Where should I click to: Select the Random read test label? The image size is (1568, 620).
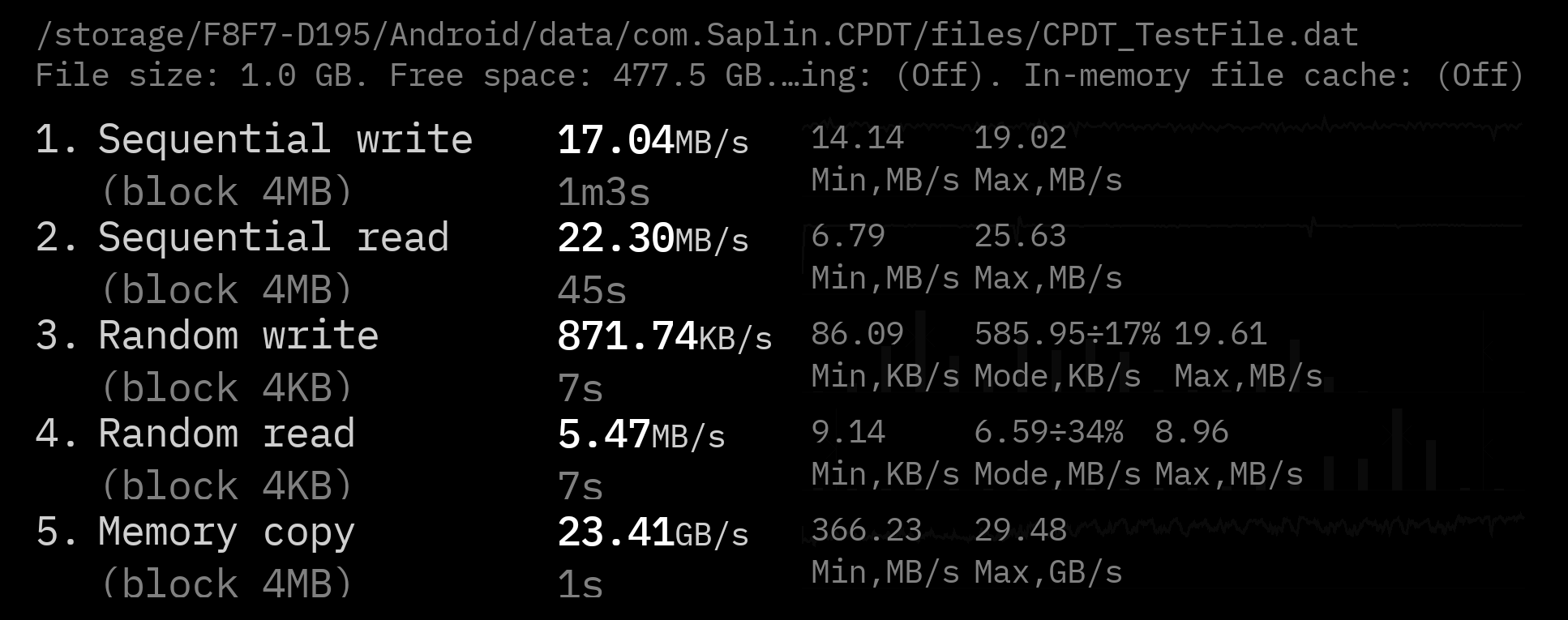coord(195,434)
